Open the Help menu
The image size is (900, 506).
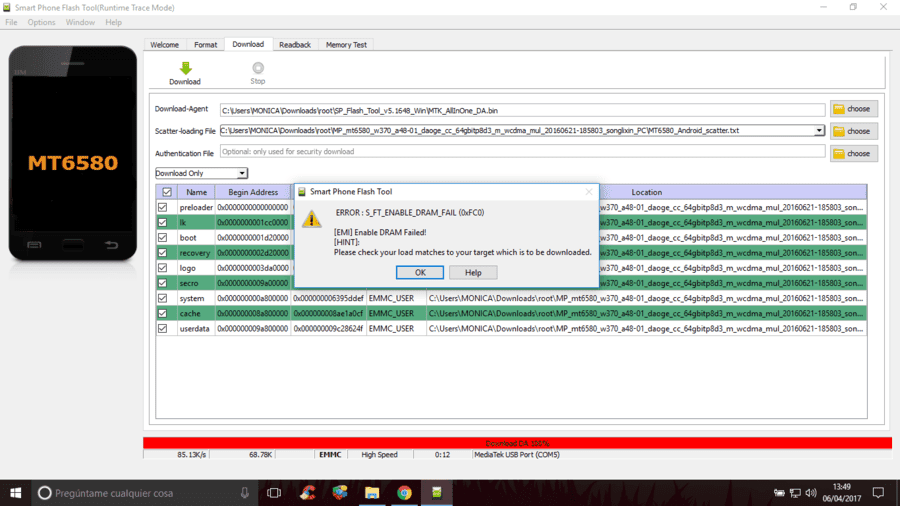click(x=113, y=22)
